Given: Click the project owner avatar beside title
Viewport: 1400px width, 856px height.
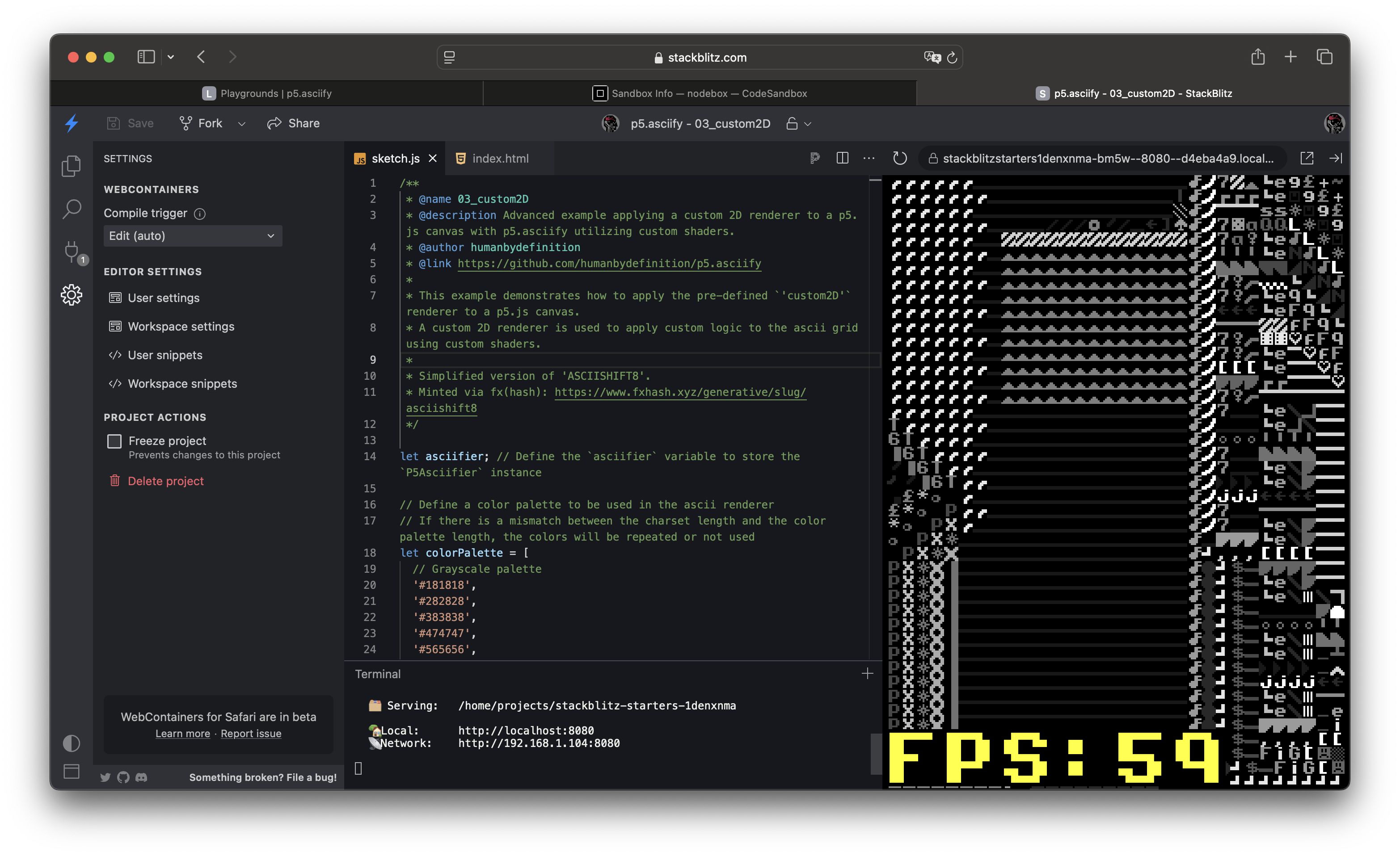Looking at the screenshot, I should 611,123.
